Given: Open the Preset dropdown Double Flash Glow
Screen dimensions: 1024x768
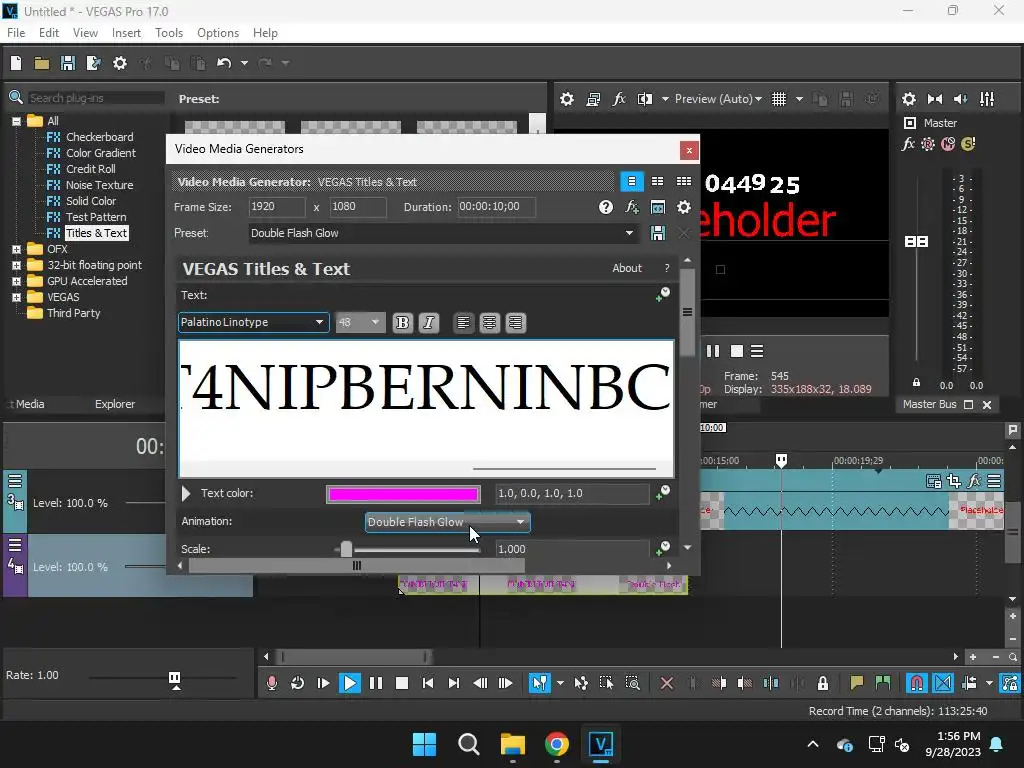Looking at the screenshot, I should point(442,233).
